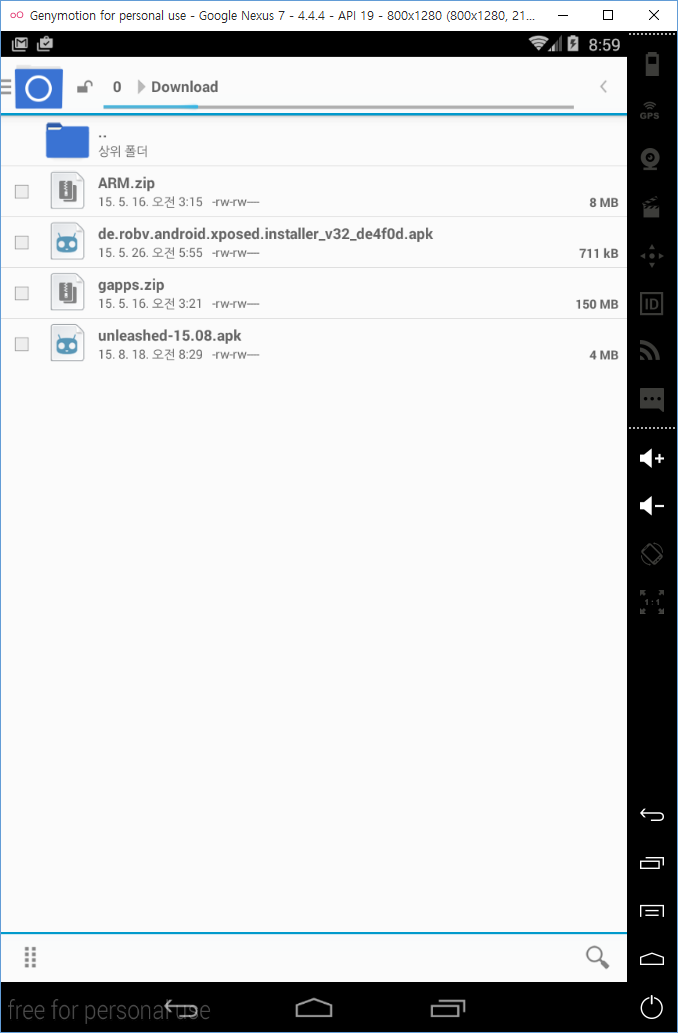Tap the blue file manager app logo
678x1033 pixels.
(38, 87)
